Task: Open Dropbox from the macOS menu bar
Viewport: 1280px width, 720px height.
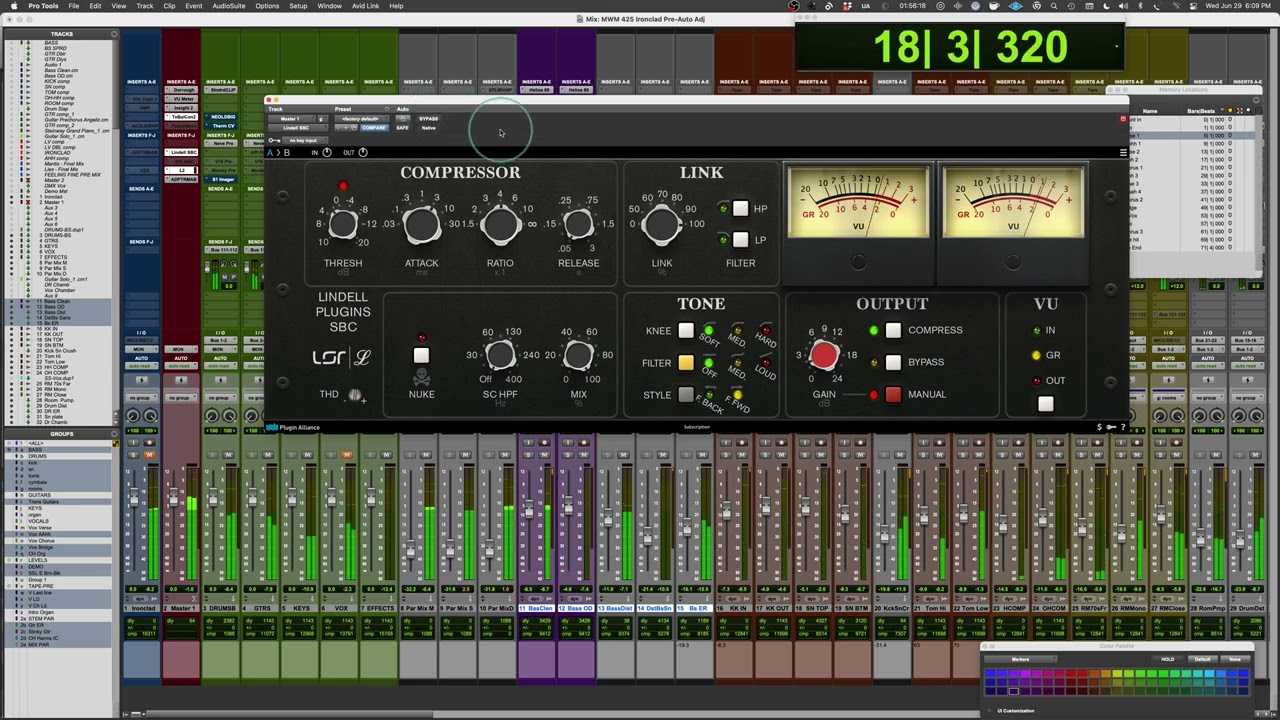Action: 847,6
